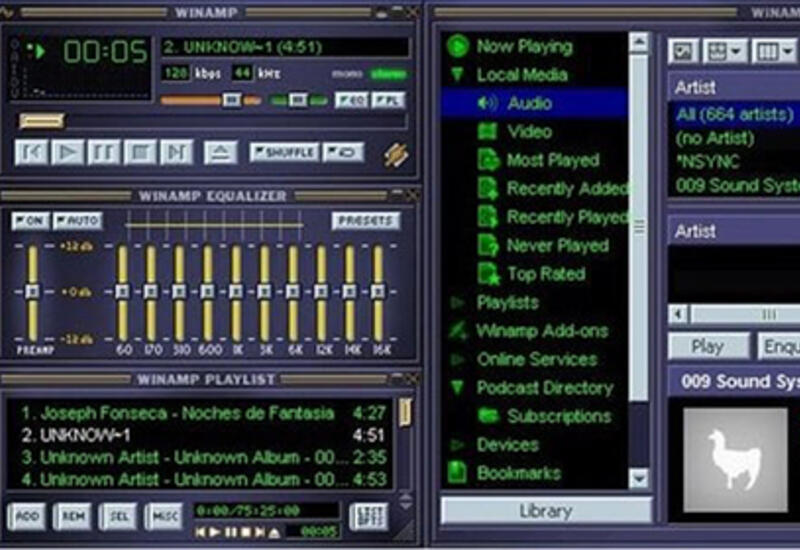Screen dimensions: 800x550
Task: Open Recently Played smart view
Action: pos(567,217)
